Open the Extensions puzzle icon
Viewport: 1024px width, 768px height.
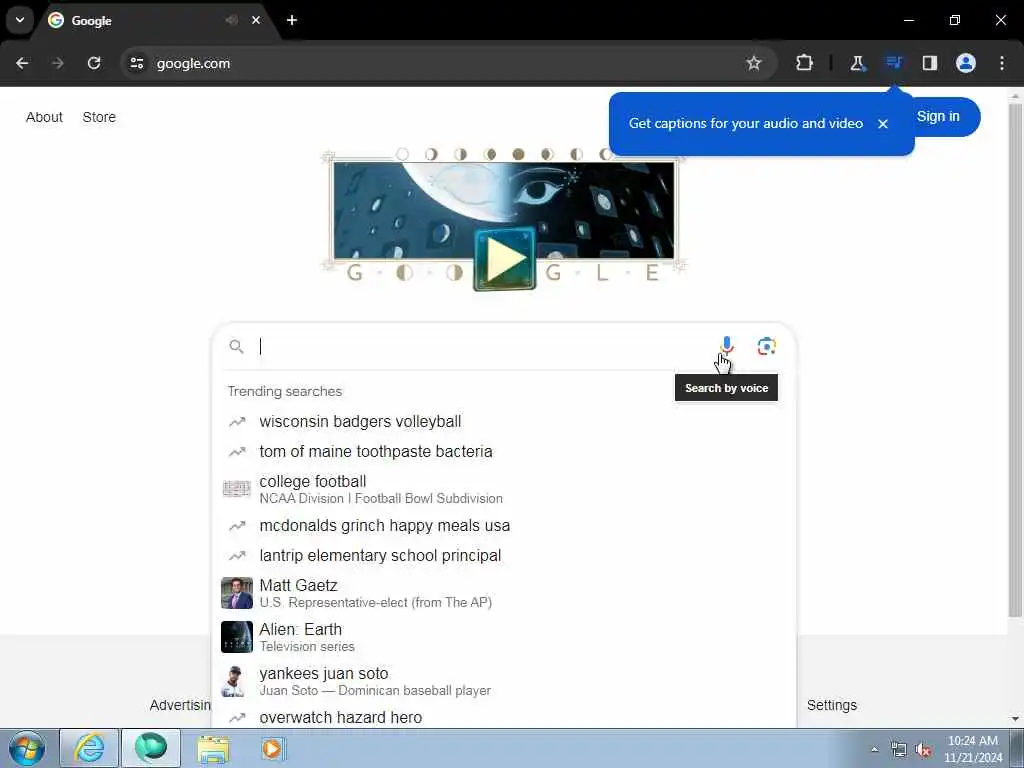(805, 63)
